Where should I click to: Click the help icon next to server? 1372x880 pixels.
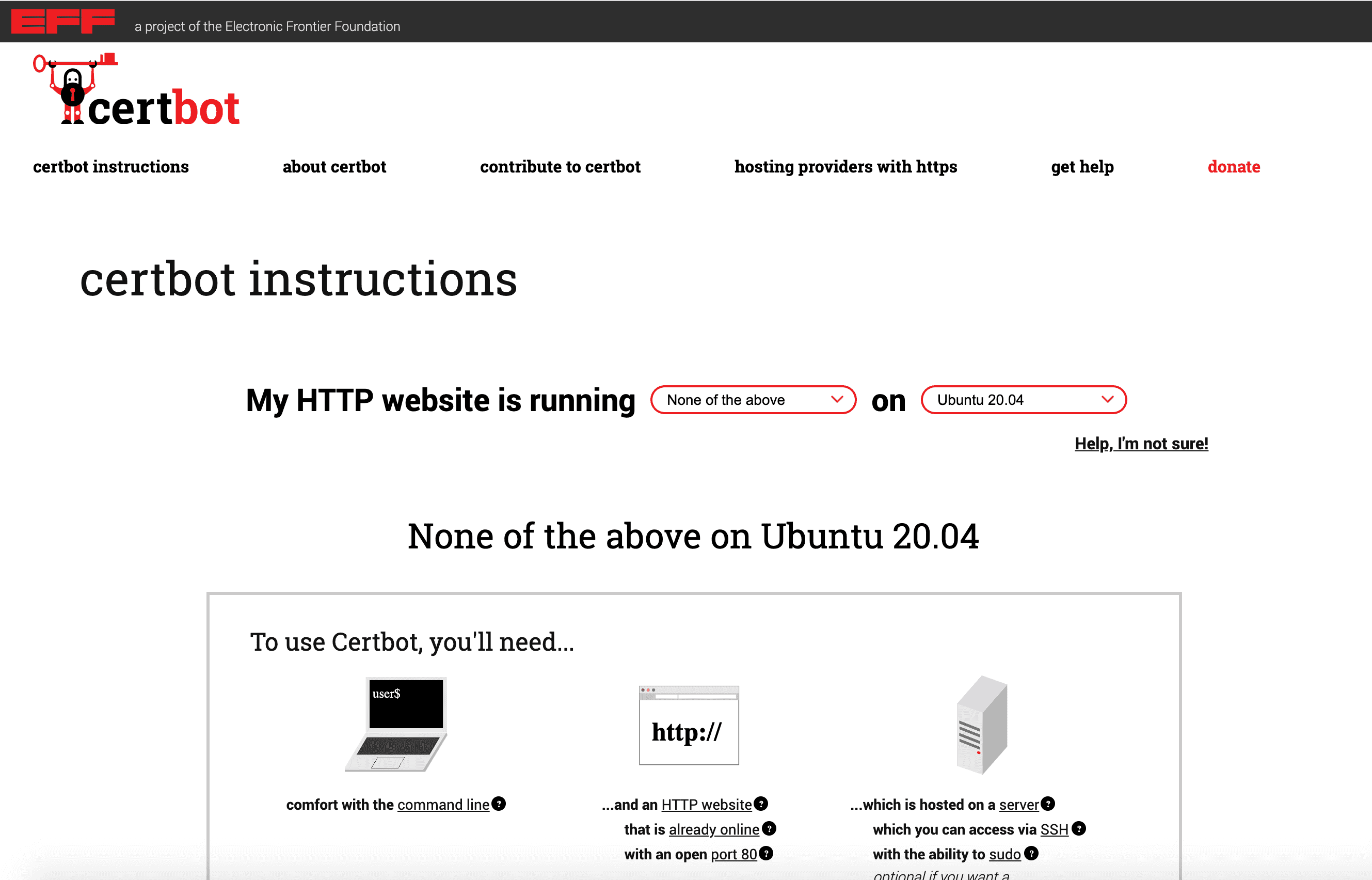click(x=1047, y=804)
